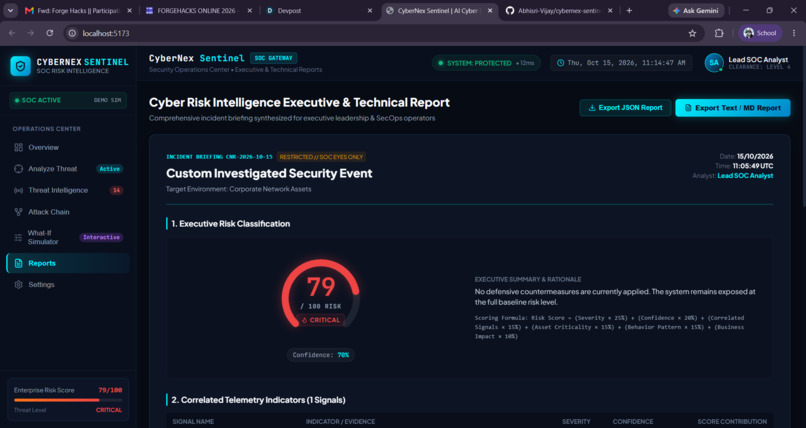This screenshot has width=806, height=428.
Task: Click the browser forward arrow
Action: (x=31, y=33)
